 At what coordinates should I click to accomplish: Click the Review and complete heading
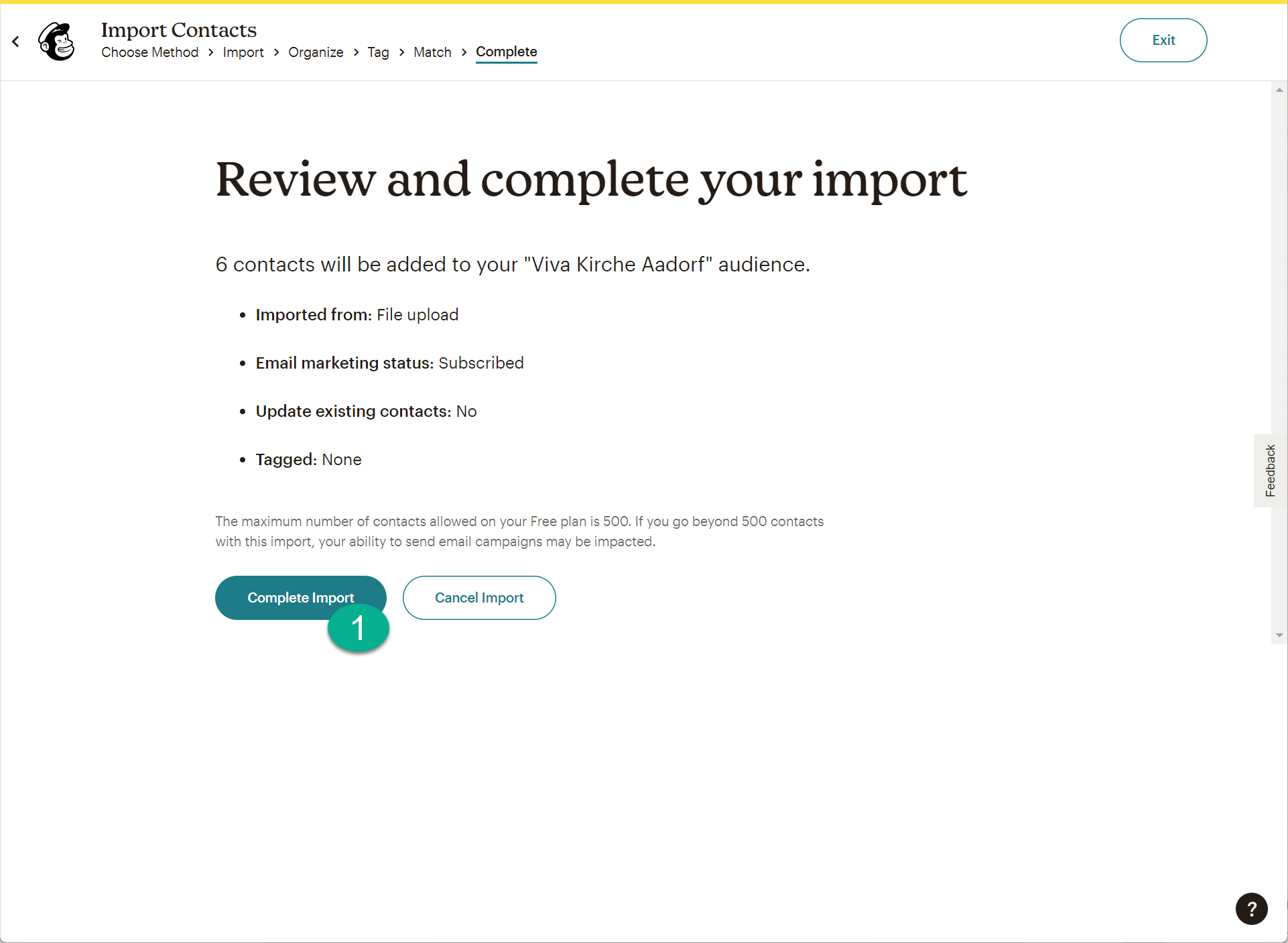click(x=591, y=180)
